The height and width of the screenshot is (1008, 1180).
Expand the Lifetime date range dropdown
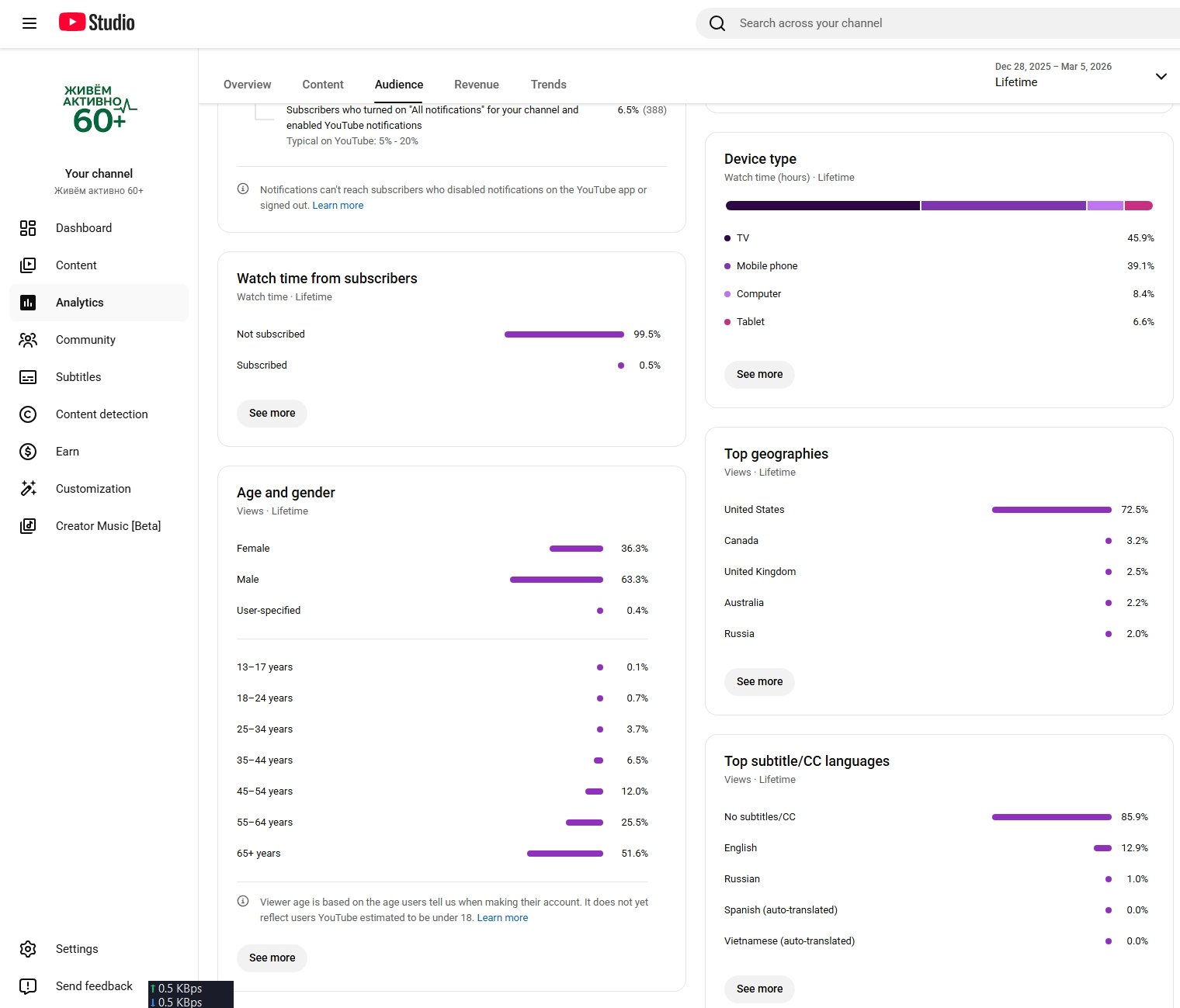pos(1161,76)
